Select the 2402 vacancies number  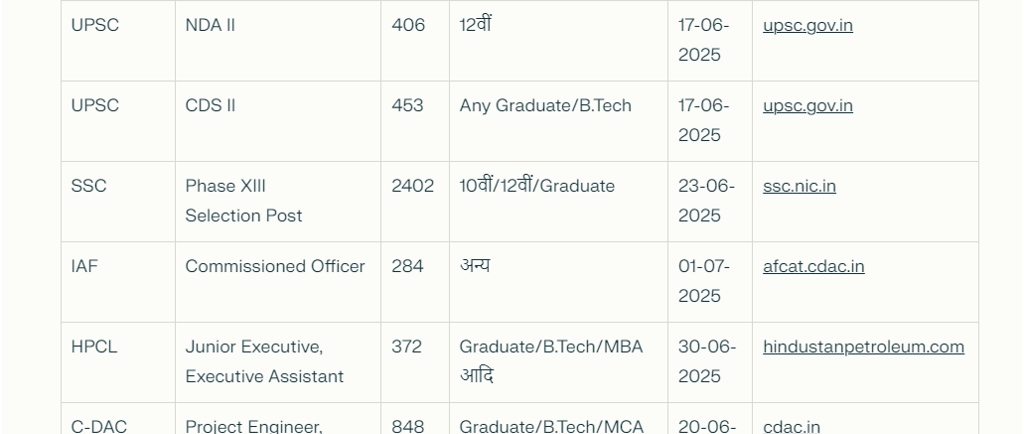click(x=413, y=186)
